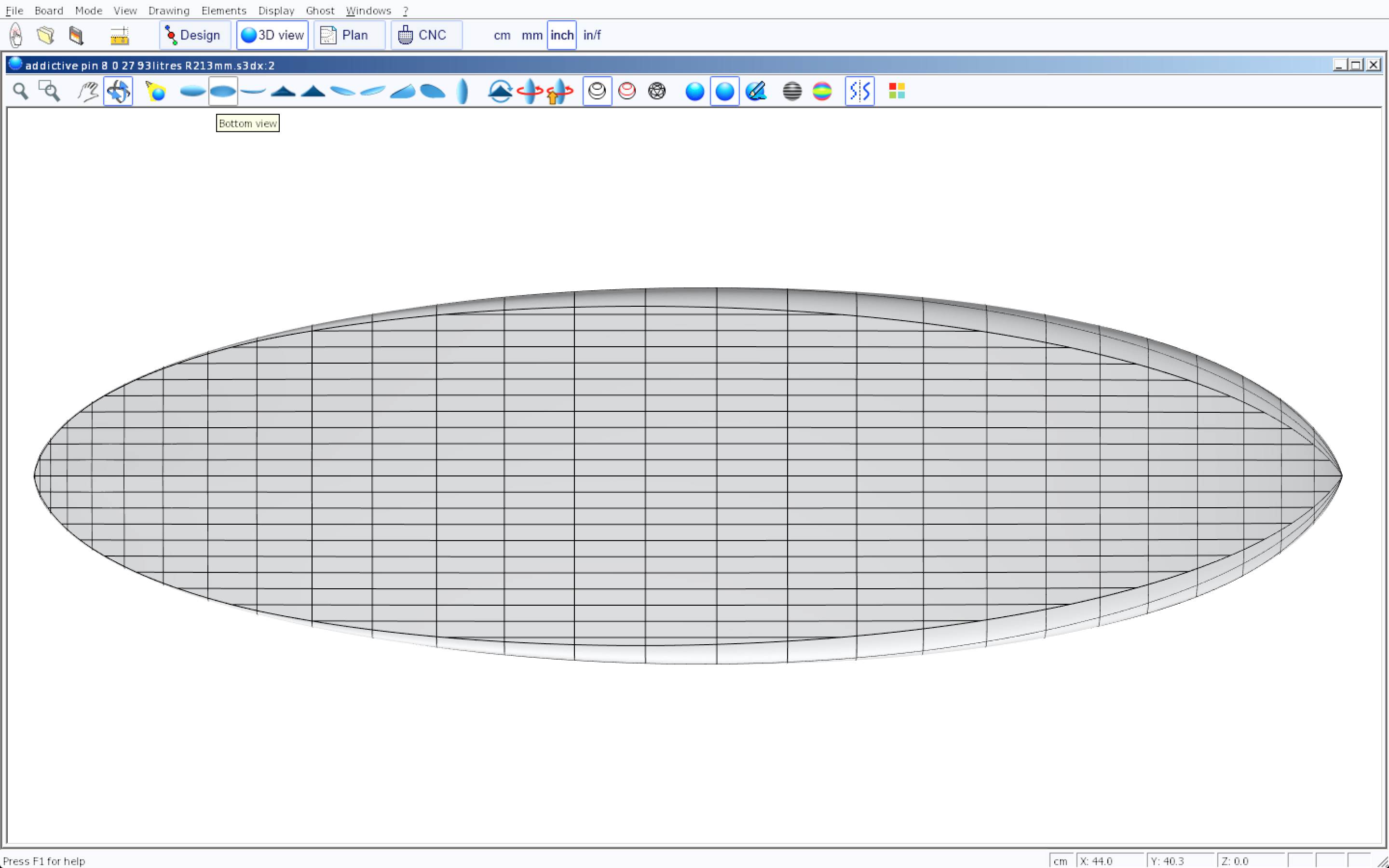Select inch as the unit
1389x868 pixels.
pos(561,36)
